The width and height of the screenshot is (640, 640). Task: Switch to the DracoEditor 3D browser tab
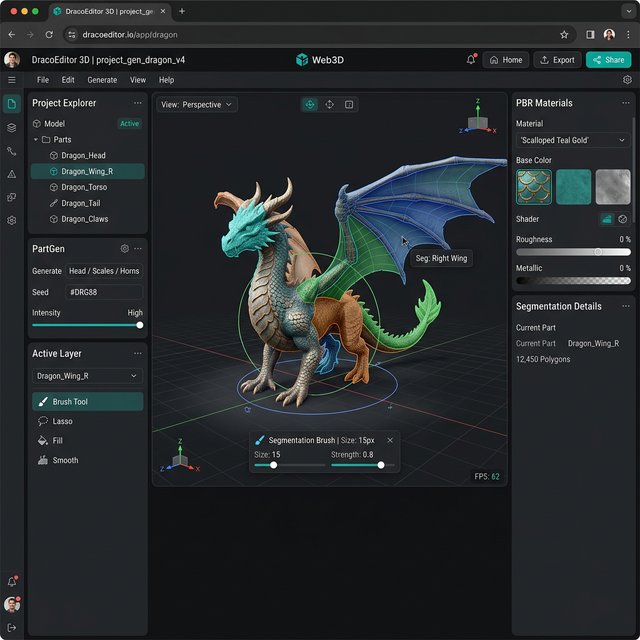[109, 11]
